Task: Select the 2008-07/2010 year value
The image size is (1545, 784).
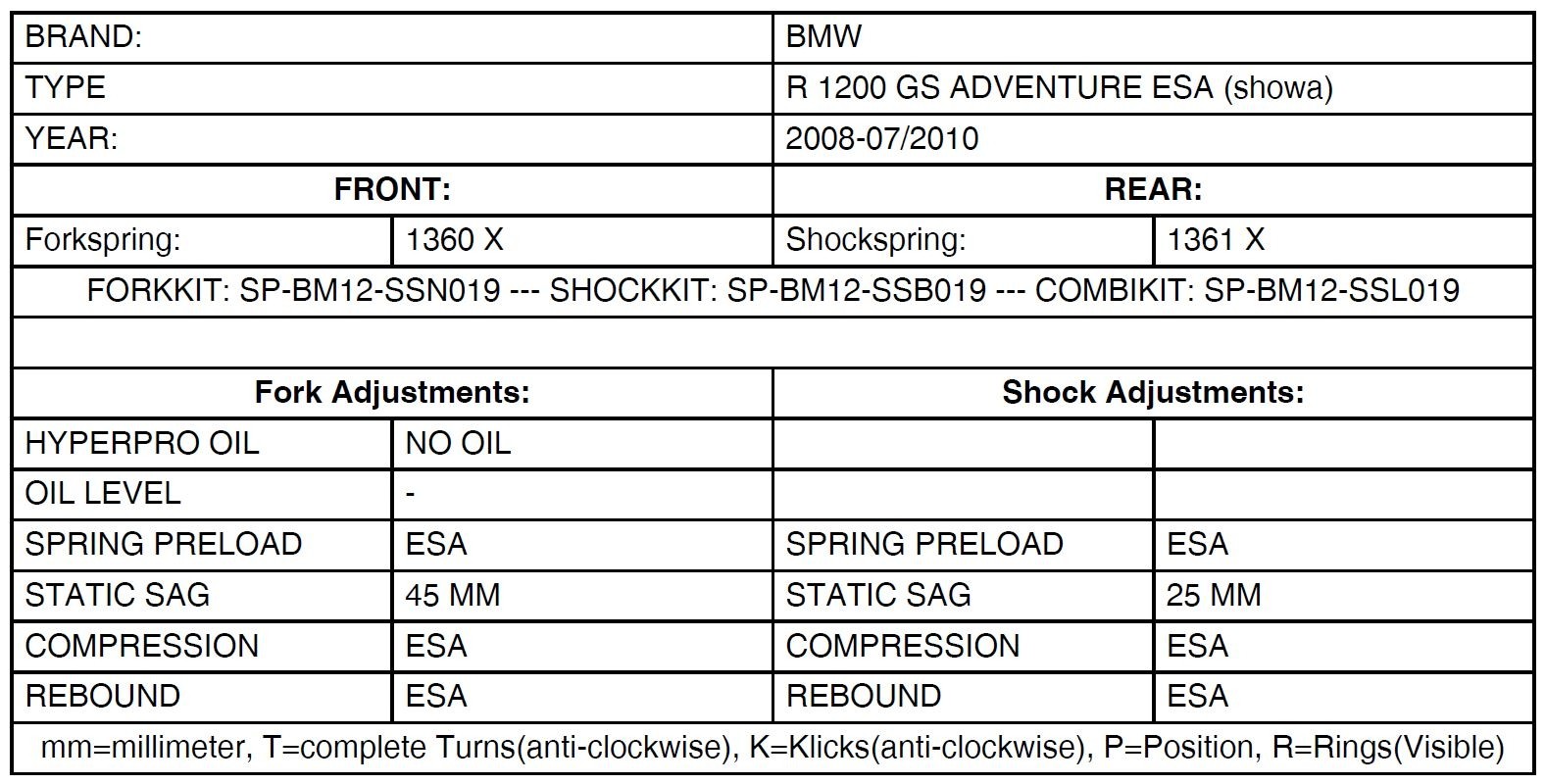Action: (882, 139)
